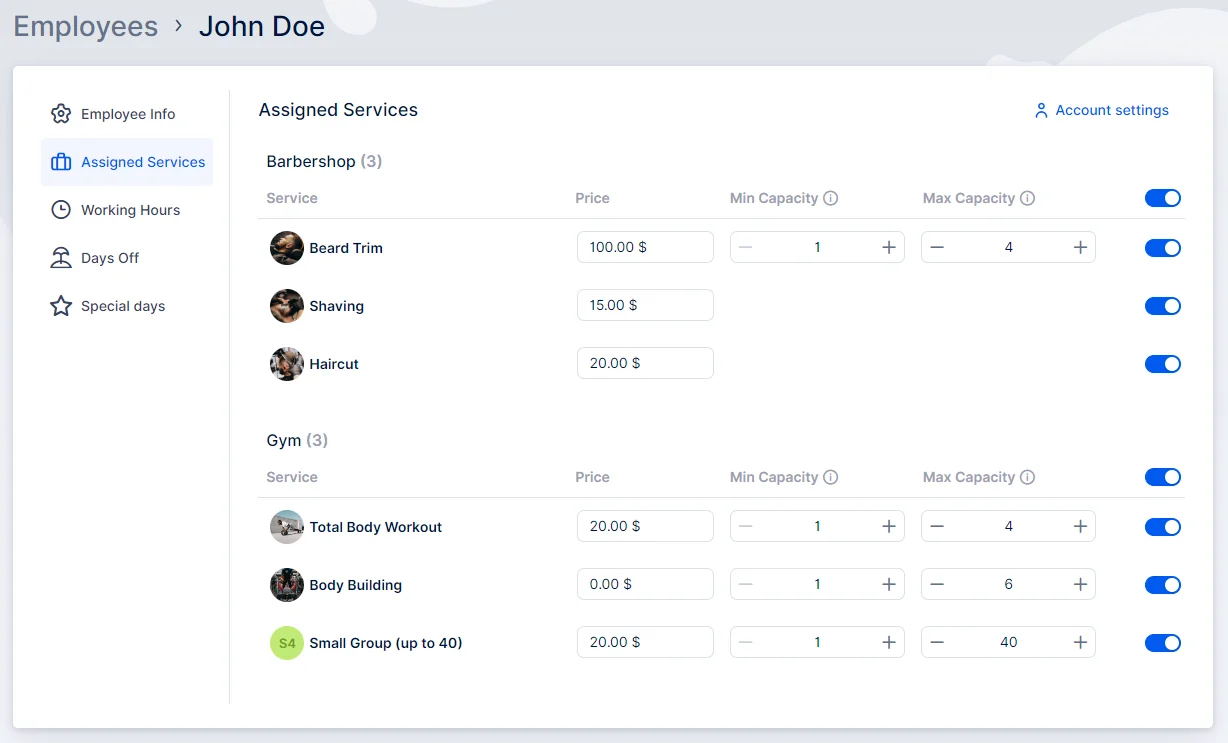Decrease Small Group max capacity with minus

937,642
